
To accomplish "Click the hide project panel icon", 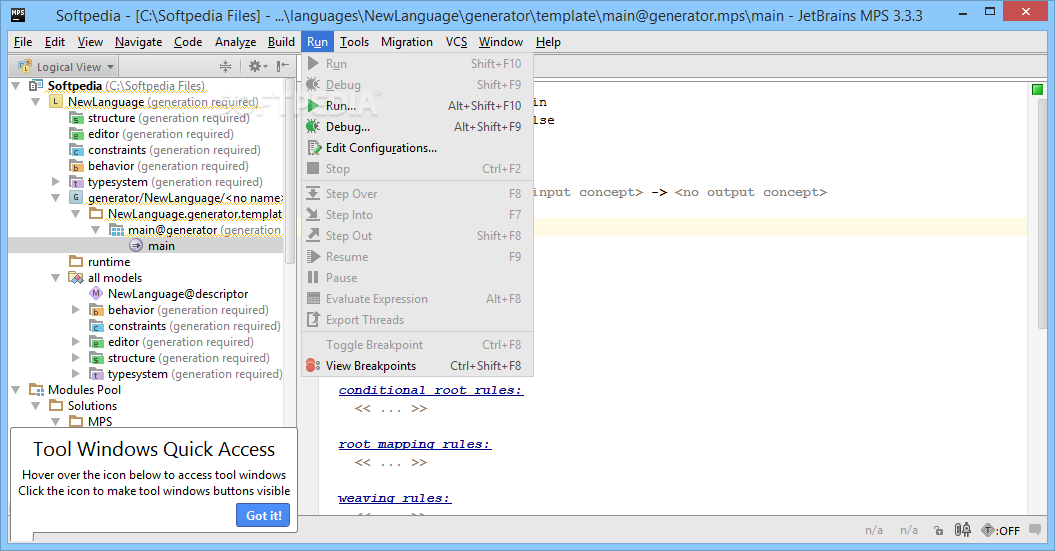I will click(283, 66).
